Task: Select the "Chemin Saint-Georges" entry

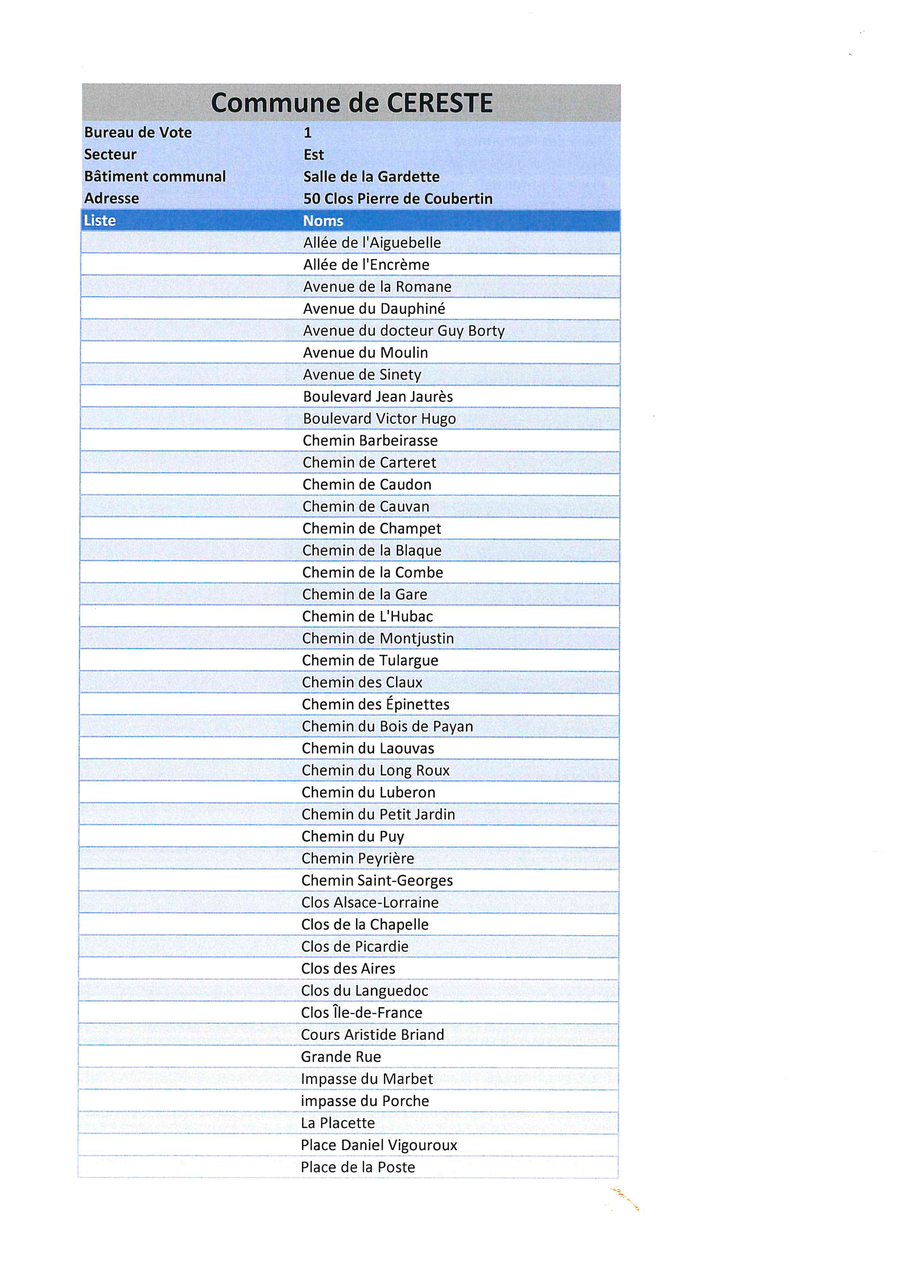Action: tap(377, 881)
